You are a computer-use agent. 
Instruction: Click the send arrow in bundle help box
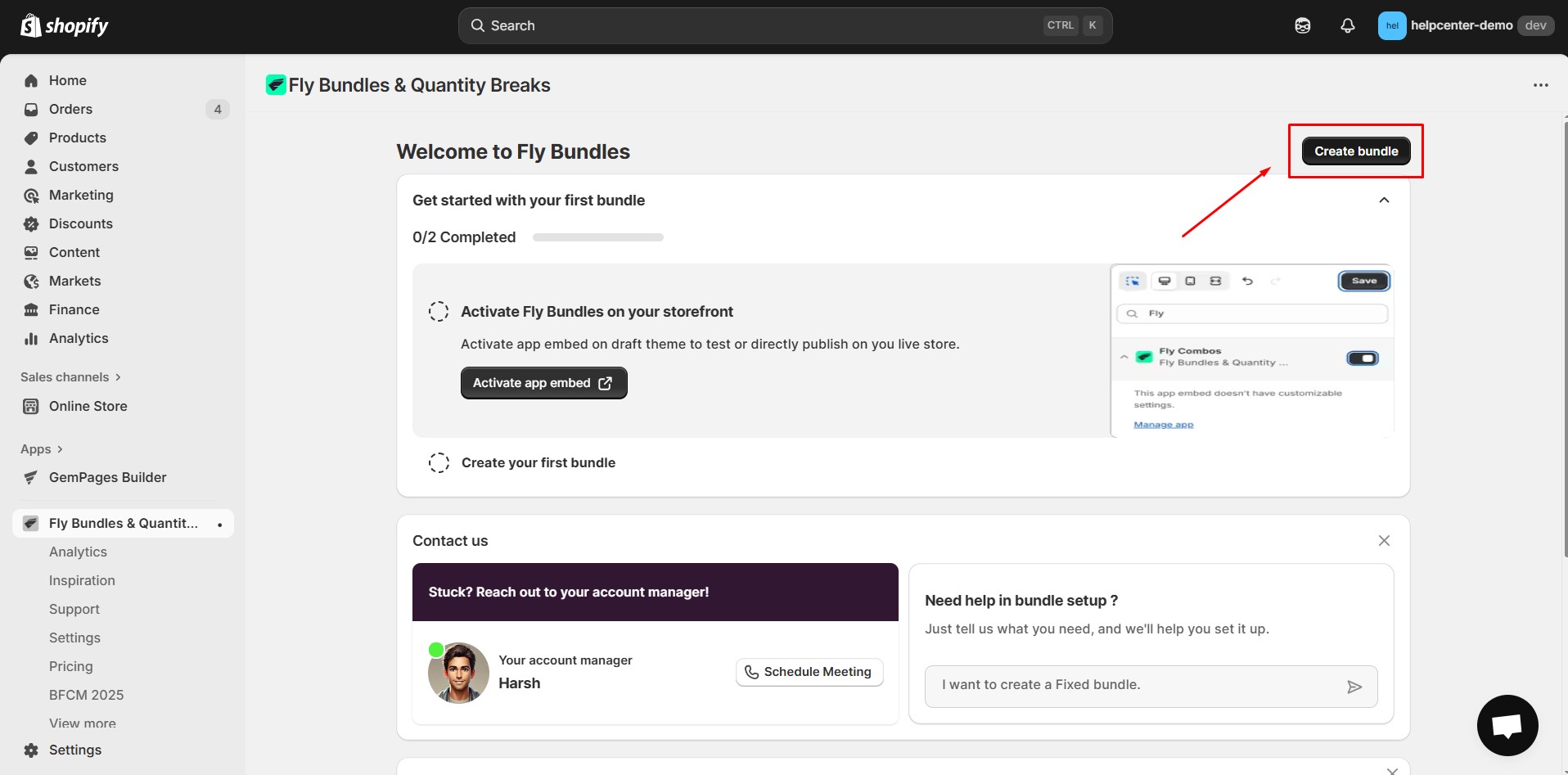[x=1354, y=687]
